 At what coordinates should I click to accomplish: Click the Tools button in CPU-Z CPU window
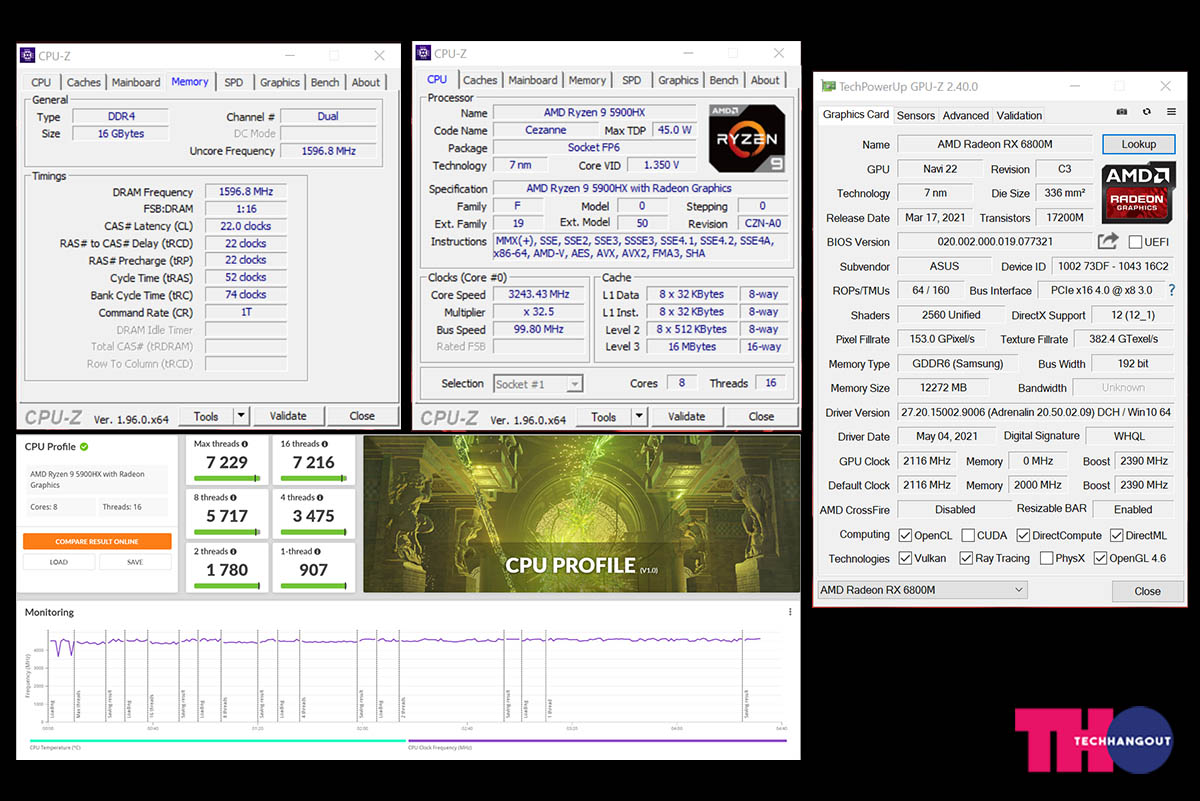pos(604,417)
